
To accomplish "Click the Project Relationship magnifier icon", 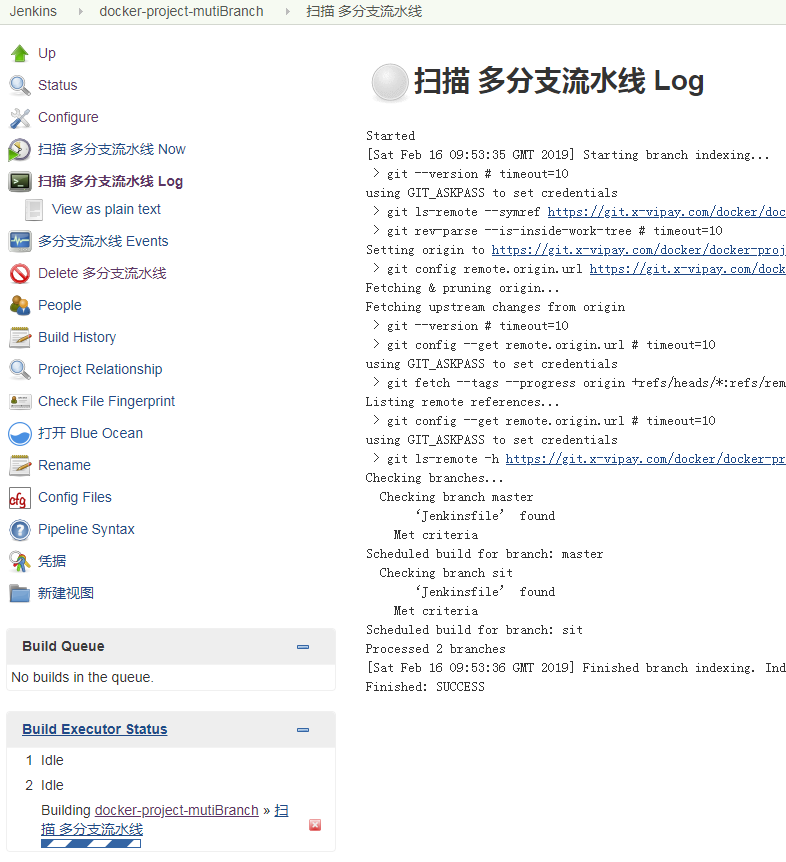I will pyautogui.click(x=20, y=369).
